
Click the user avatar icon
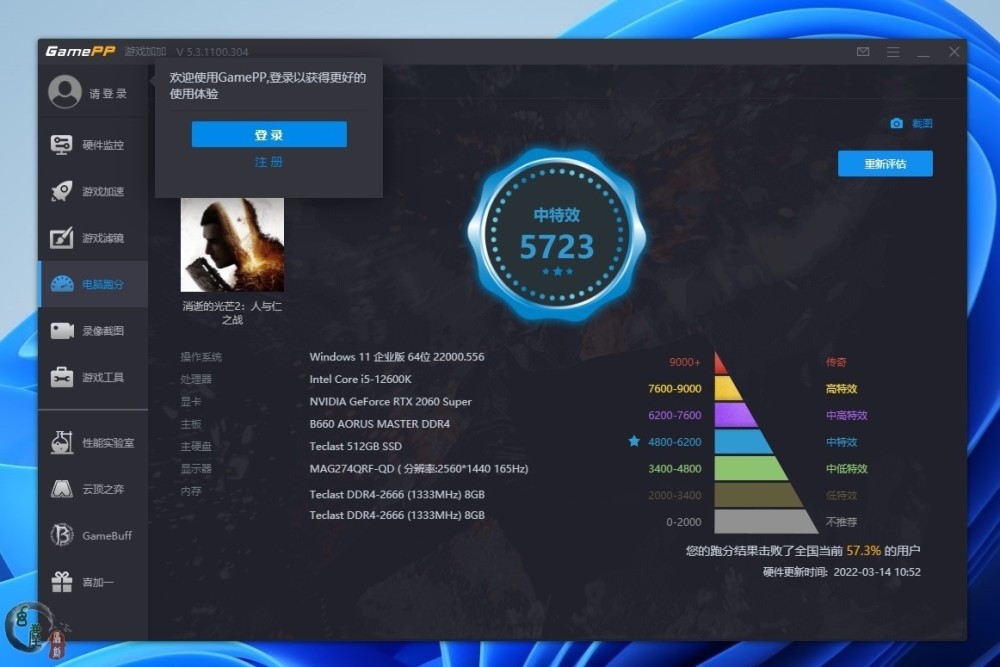[65, 92]
